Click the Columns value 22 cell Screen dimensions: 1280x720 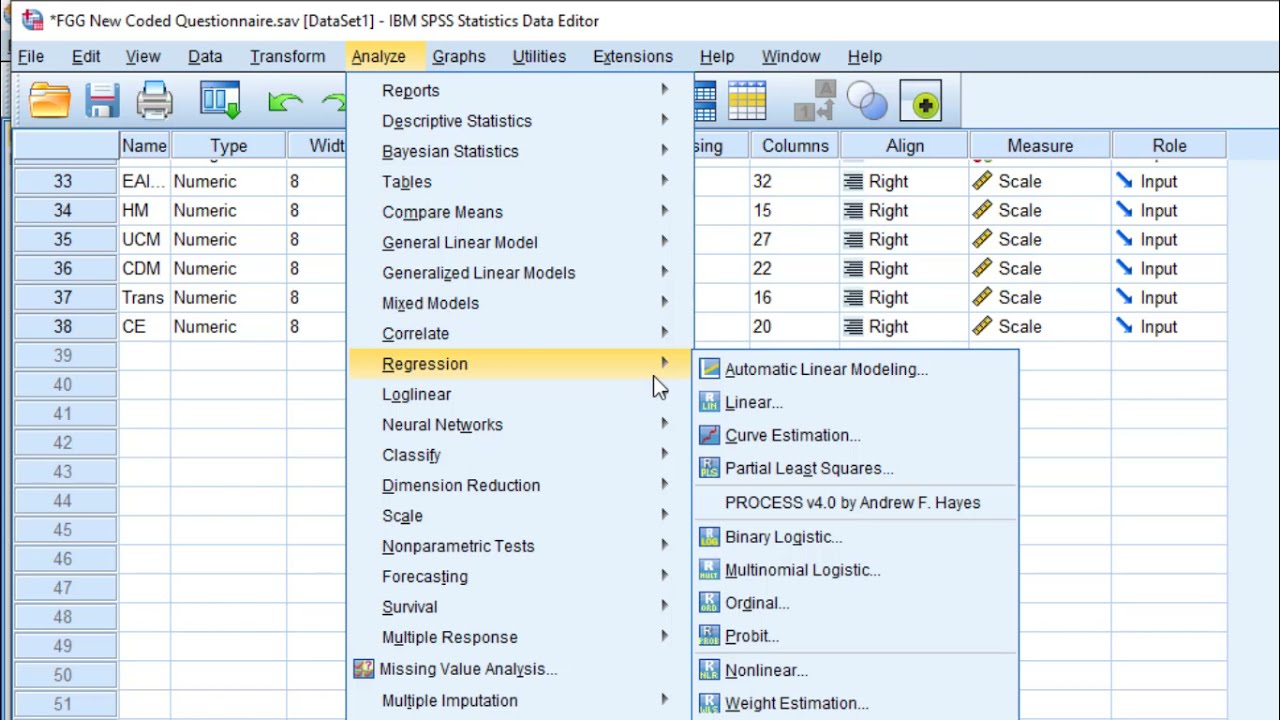coord(795,268)
